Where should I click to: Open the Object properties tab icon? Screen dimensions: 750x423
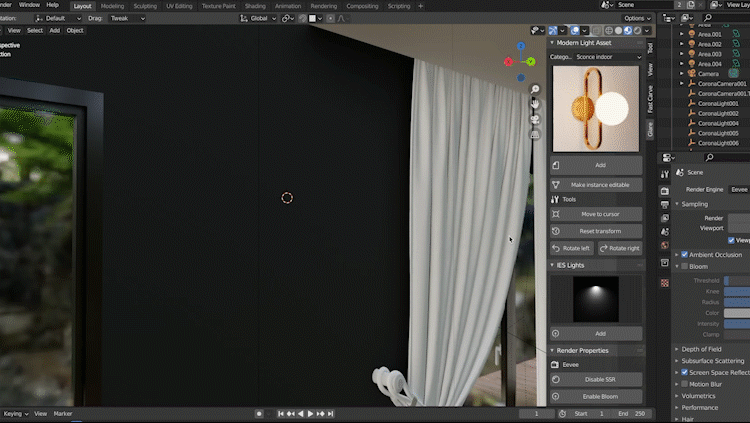(665, 263)
